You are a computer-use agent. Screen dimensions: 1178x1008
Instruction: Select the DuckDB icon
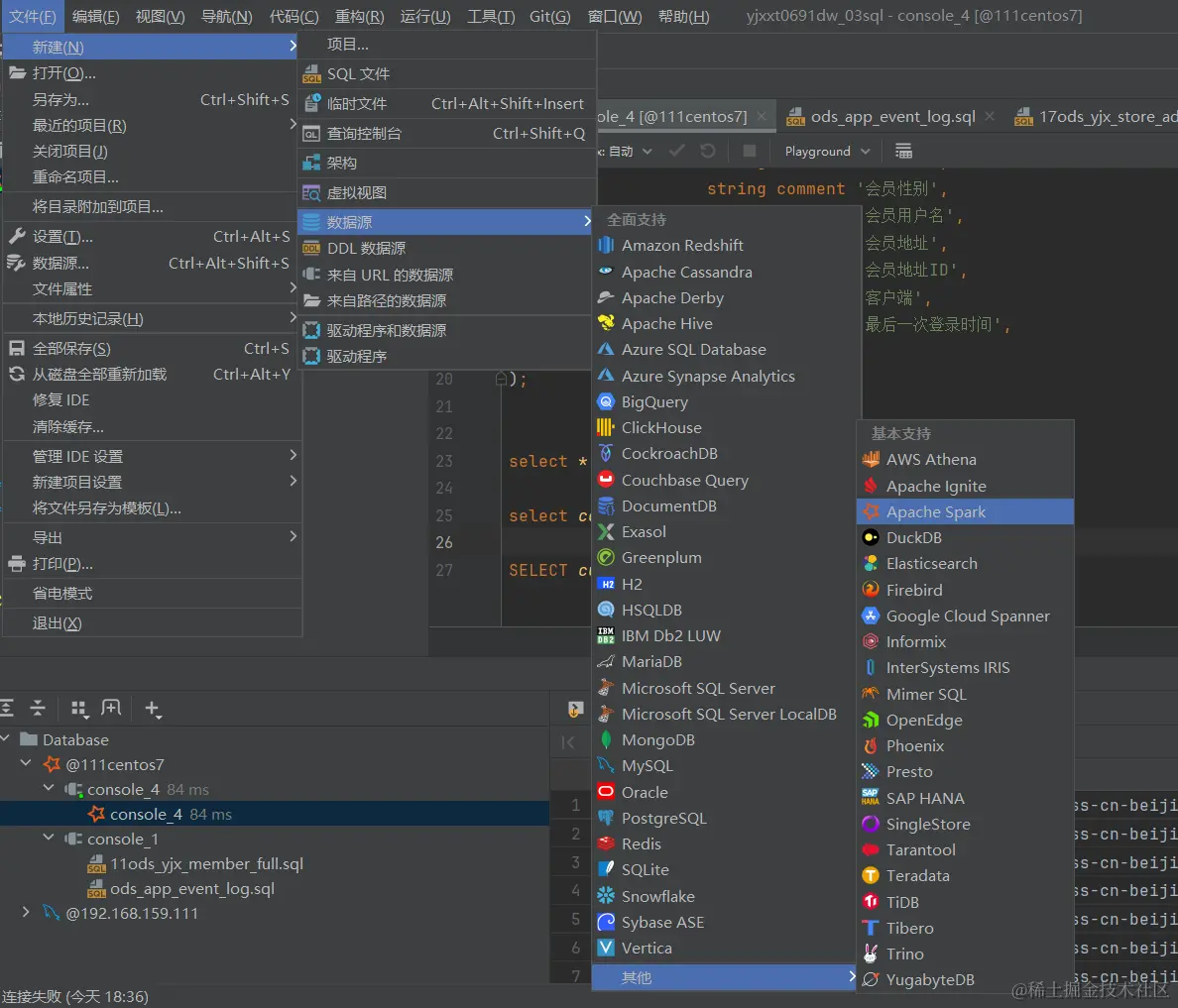click(870, 537)
